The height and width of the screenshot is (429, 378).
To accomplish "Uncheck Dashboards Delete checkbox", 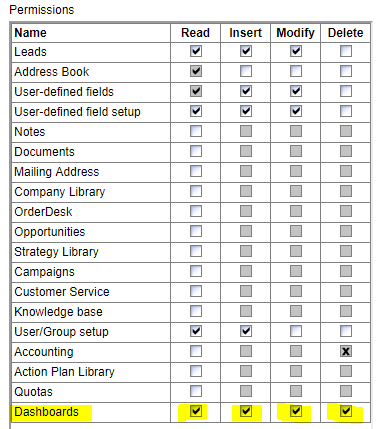I will 346,411.
